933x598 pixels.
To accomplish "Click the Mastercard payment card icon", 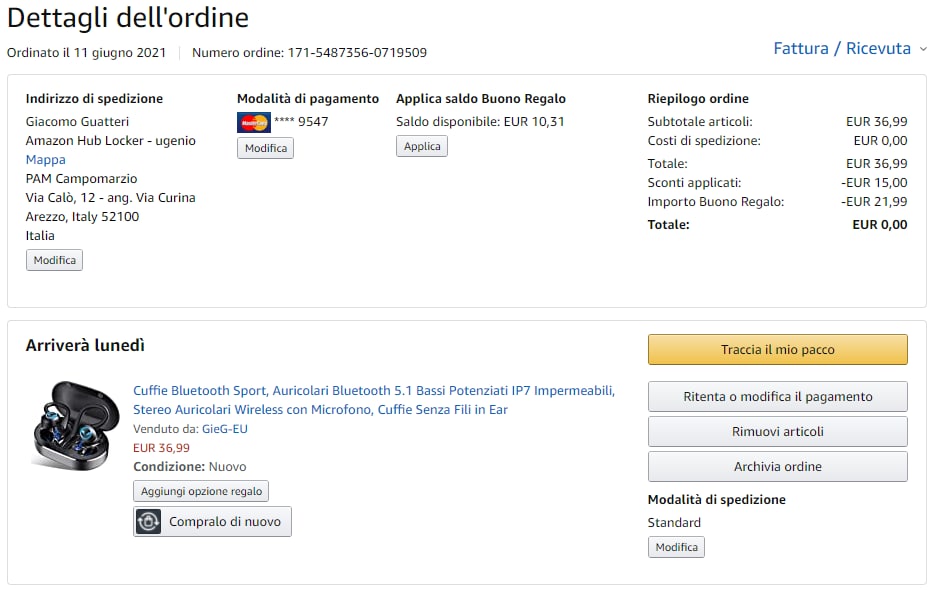I will pos(254,123).
